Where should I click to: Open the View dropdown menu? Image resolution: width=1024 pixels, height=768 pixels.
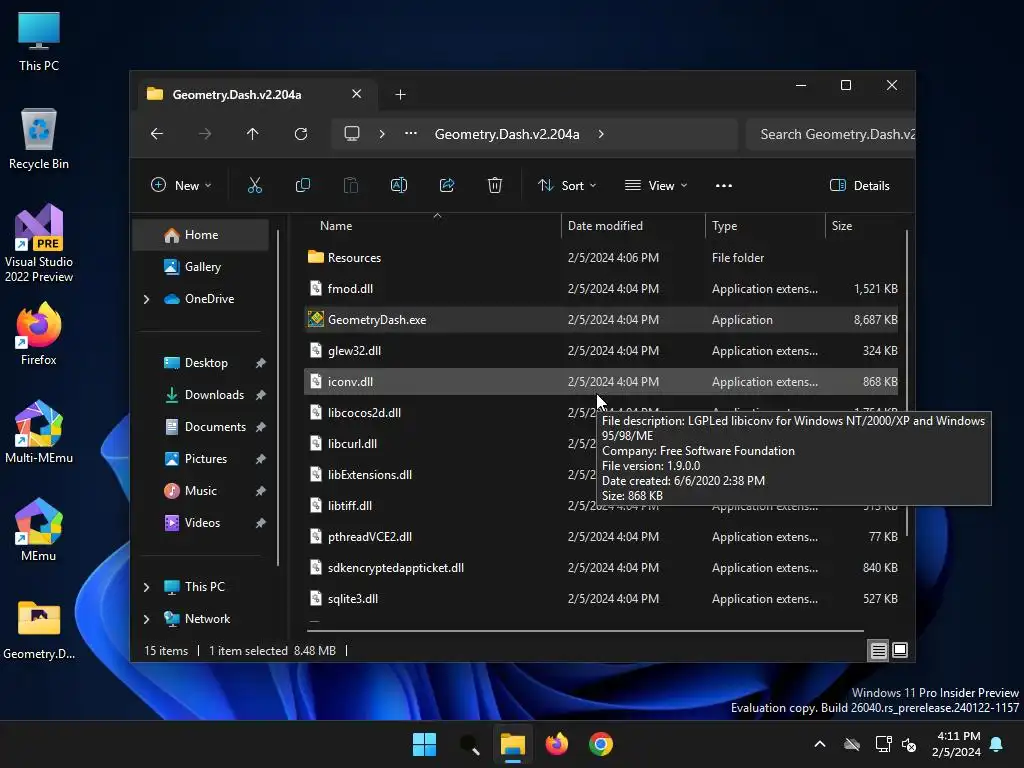click(x=656, y=185)
